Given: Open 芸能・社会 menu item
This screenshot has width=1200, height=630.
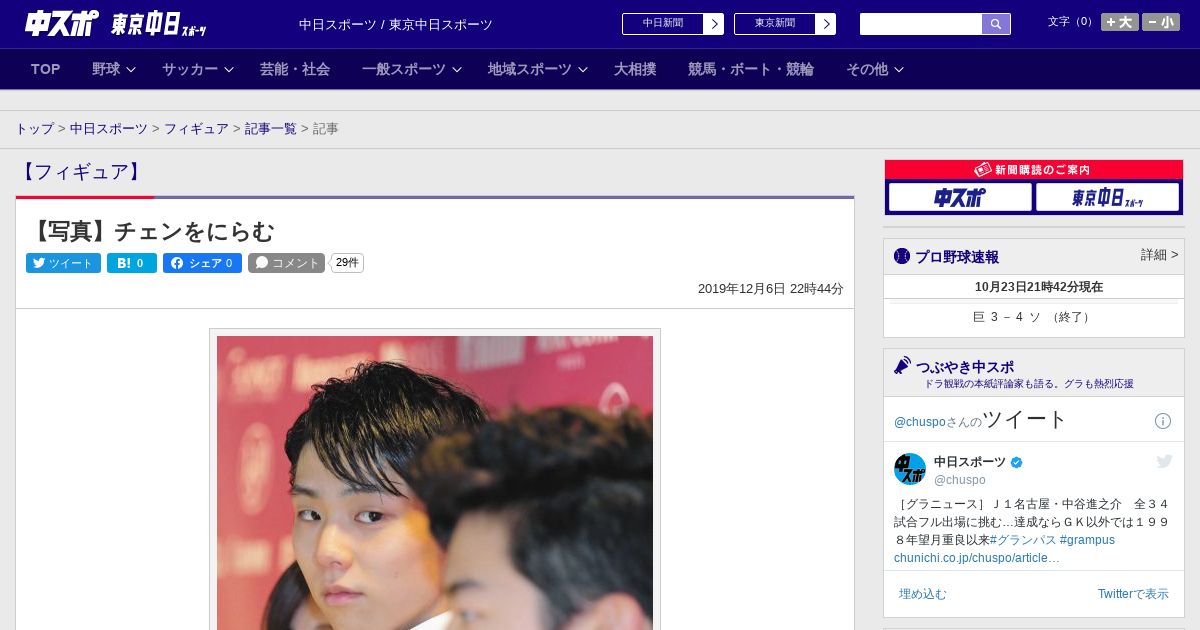Looking at the screenshot, I should tap(295, 69).
